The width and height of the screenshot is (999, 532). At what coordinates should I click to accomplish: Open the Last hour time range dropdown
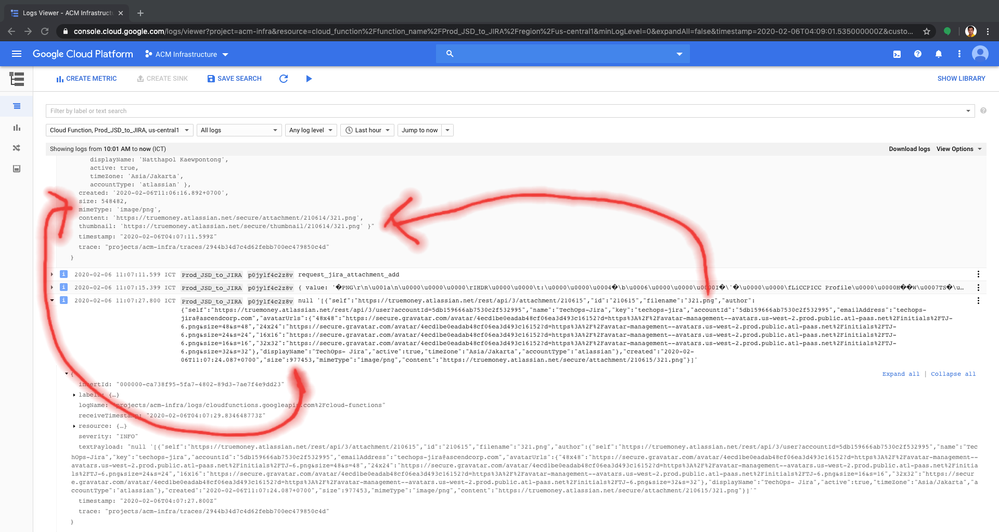(367, 130)
